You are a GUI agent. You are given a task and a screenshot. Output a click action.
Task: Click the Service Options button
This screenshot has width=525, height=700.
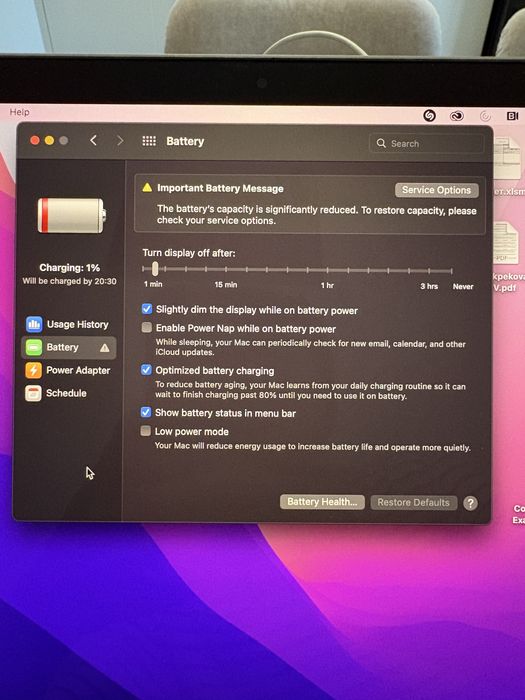point(437,190)
